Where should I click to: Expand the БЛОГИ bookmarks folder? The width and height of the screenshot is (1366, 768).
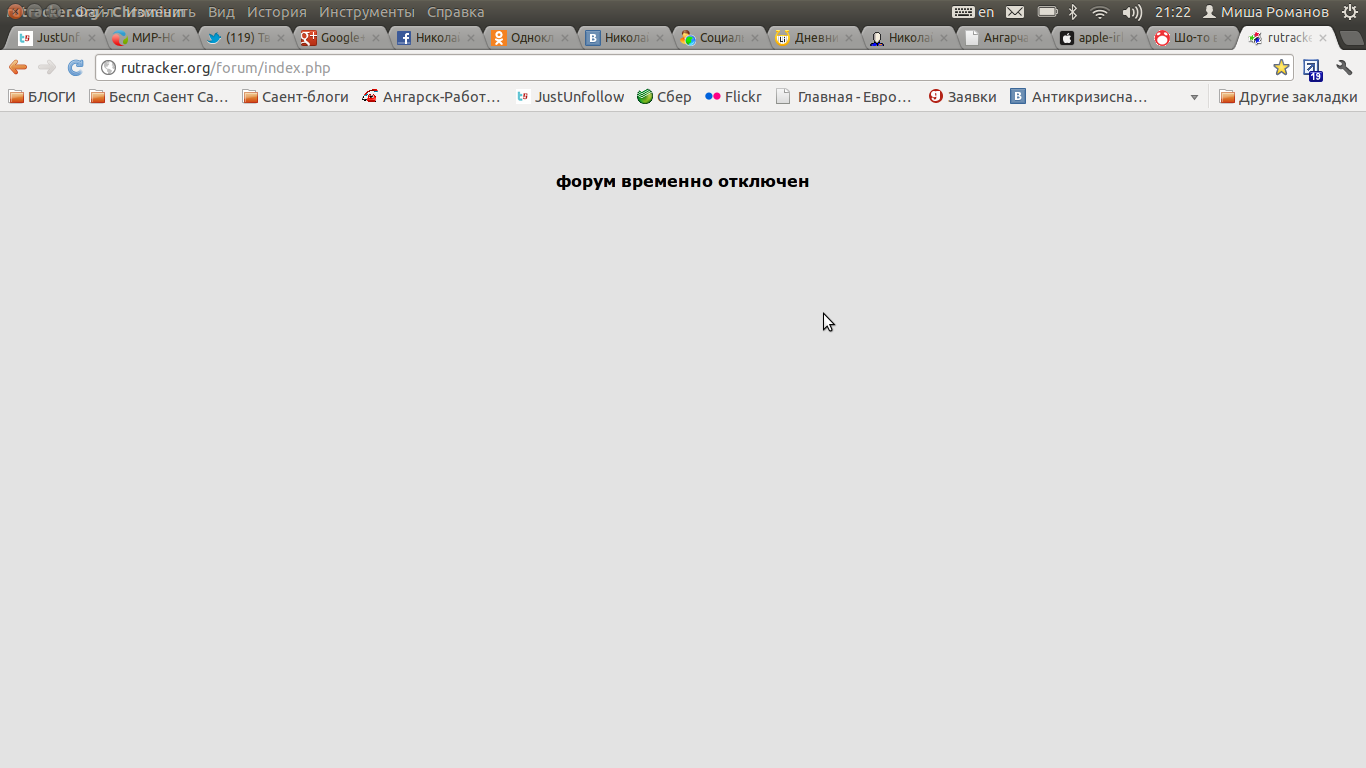click(x=42, y=97)
